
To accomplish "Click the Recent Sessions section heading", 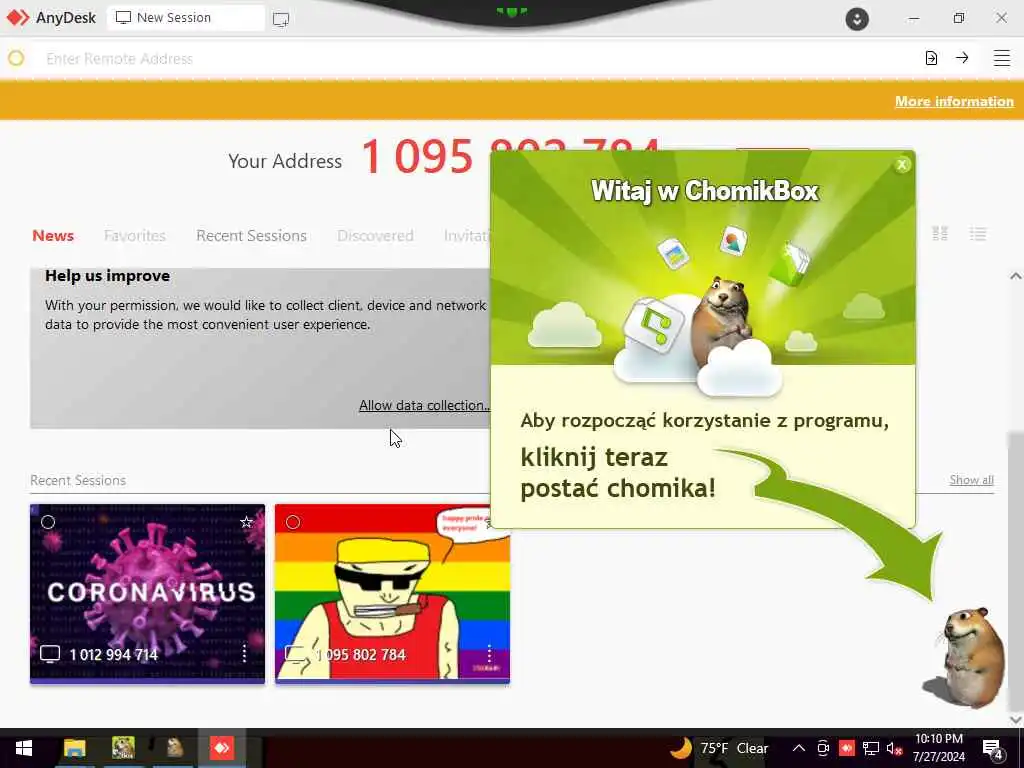I will pos(78,481).
